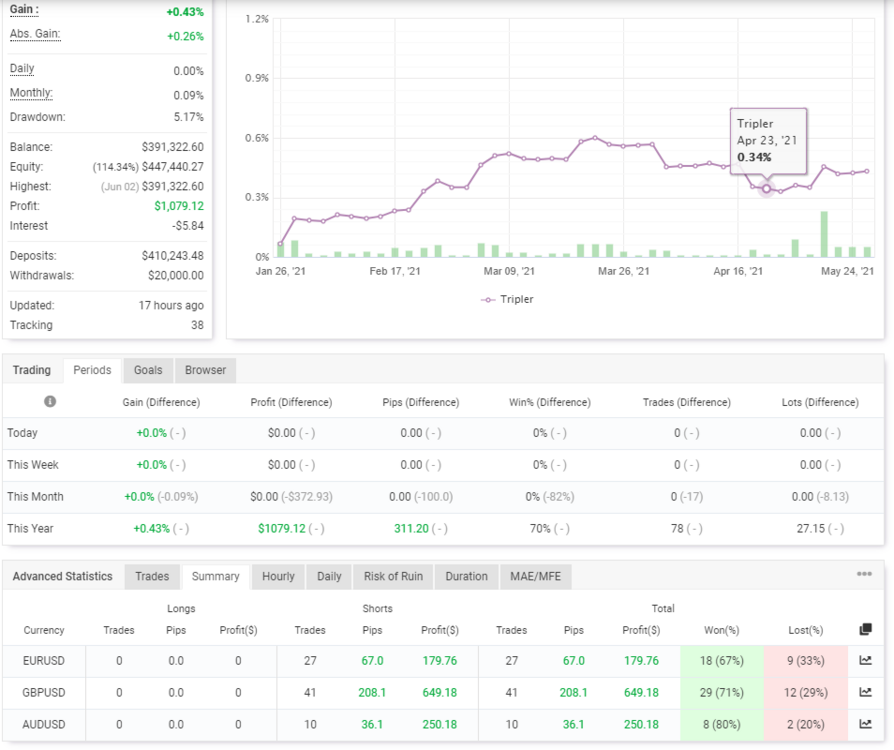This screenshot has width=894, height=750.
Task: Click the Mar 09, '21 axis label
Action: 509,271
